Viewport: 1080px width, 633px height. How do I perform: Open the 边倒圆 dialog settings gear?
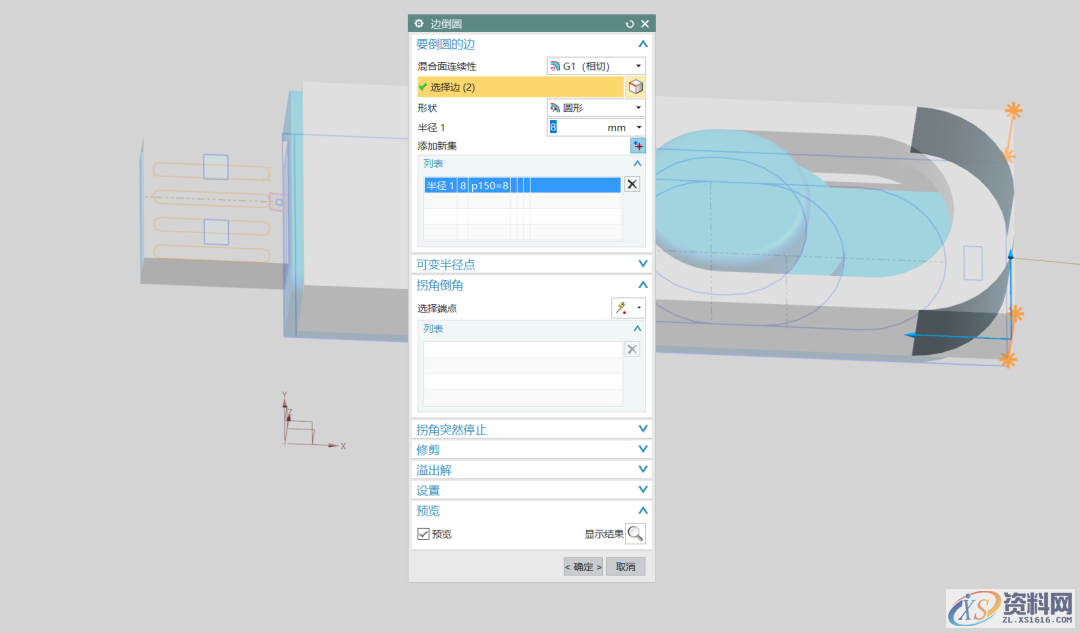point(419,23)
